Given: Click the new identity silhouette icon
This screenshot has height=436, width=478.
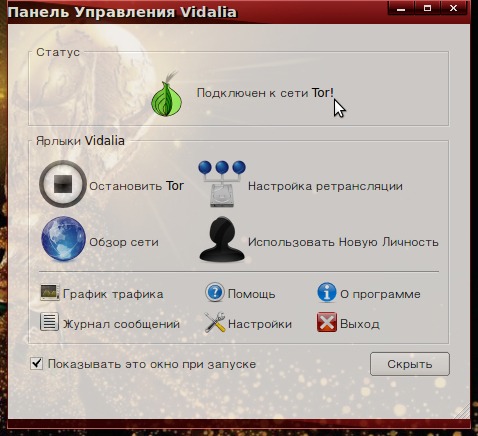Looking at the screenshot, I should (222, 239).
